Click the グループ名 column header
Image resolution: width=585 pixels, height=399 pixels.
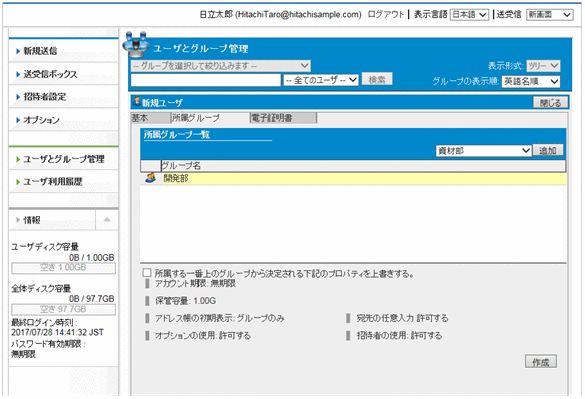coord(363,166)
